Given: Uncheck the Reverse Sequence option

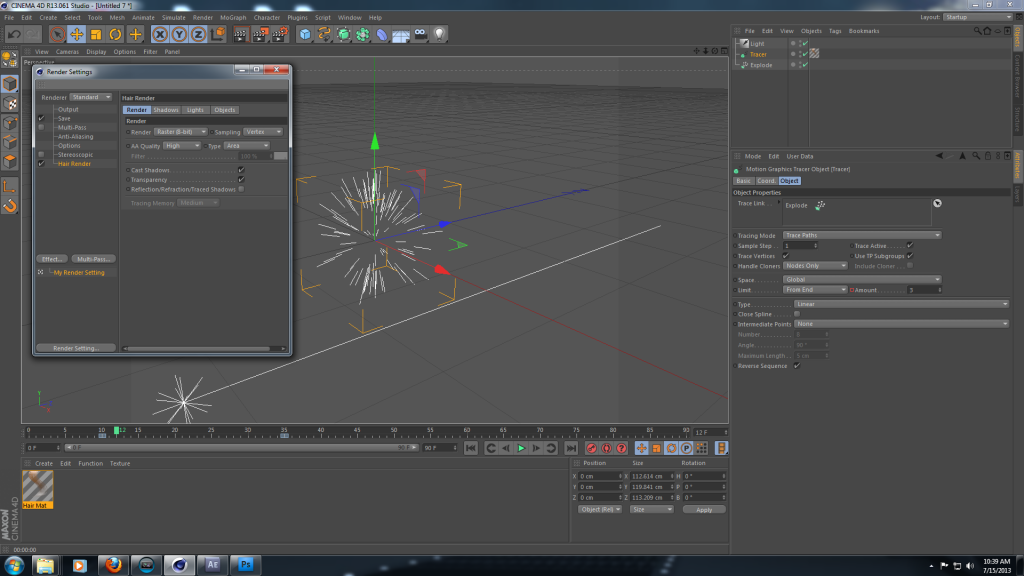Looking at the screenshot, I should pyautogui.click(x=797, y=366).
